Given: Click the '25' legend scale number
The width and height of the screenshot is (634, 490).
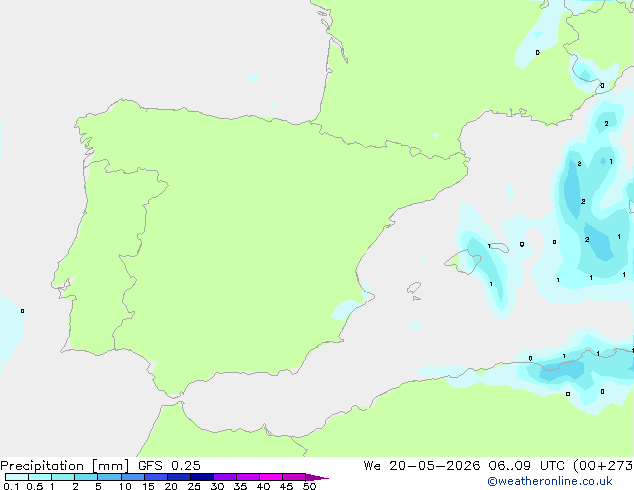Looking at the screenshot, I should 194,486.
